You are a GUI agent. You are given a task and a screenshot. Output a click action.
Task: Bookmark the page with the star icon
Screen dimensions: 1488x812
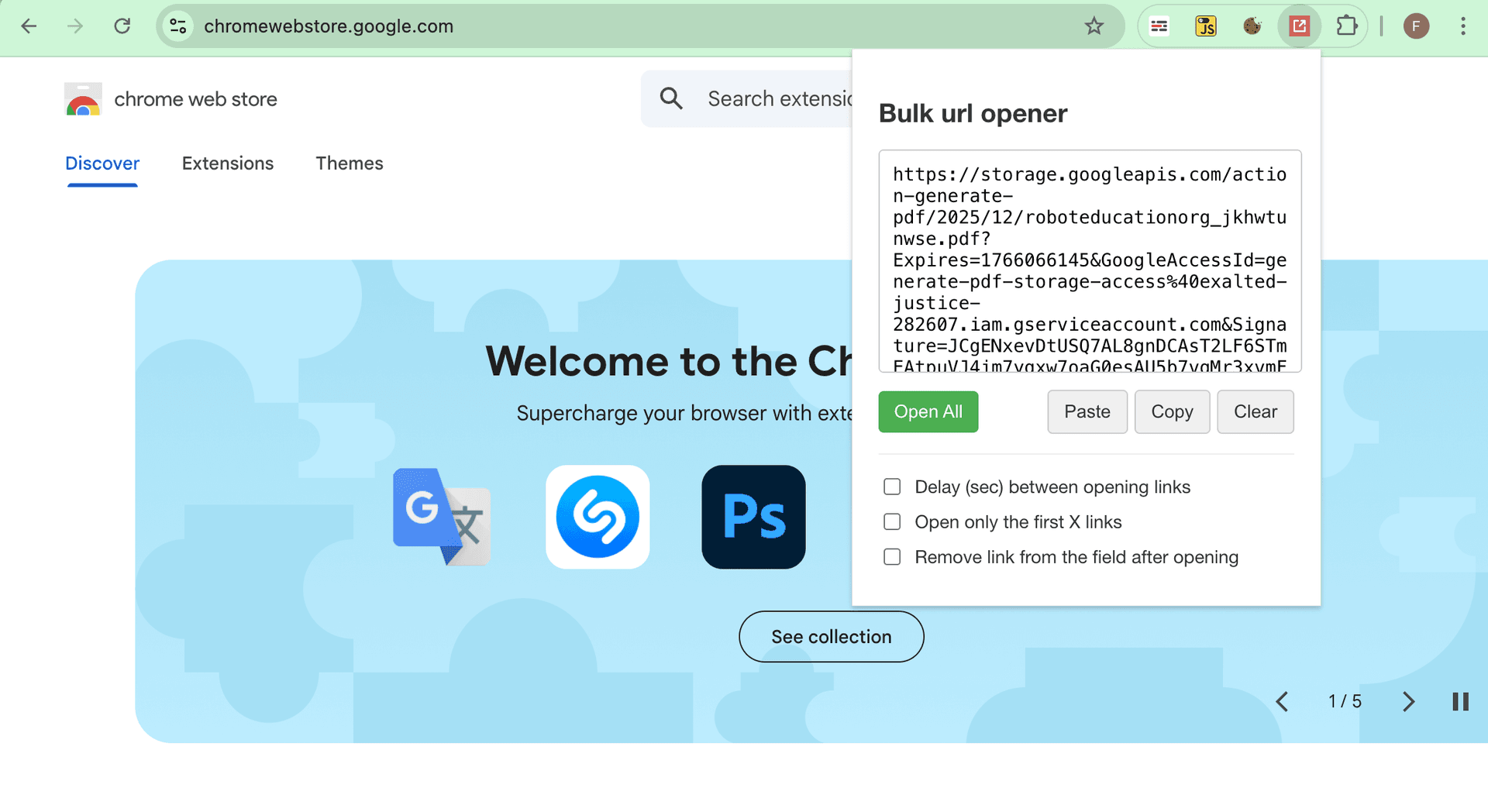click(x=1094, y=26)
